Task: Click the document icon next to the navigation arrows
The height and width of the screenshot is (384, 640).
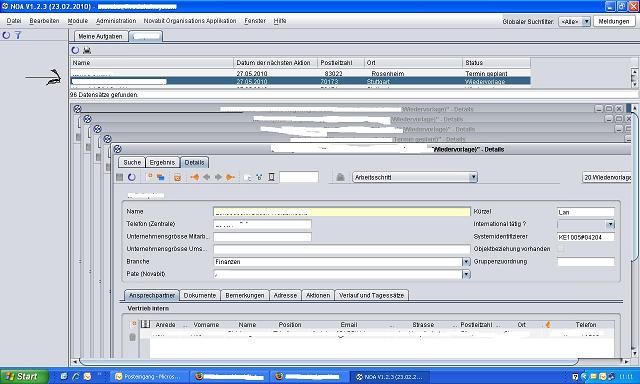Action: click(x=247, y=177)
